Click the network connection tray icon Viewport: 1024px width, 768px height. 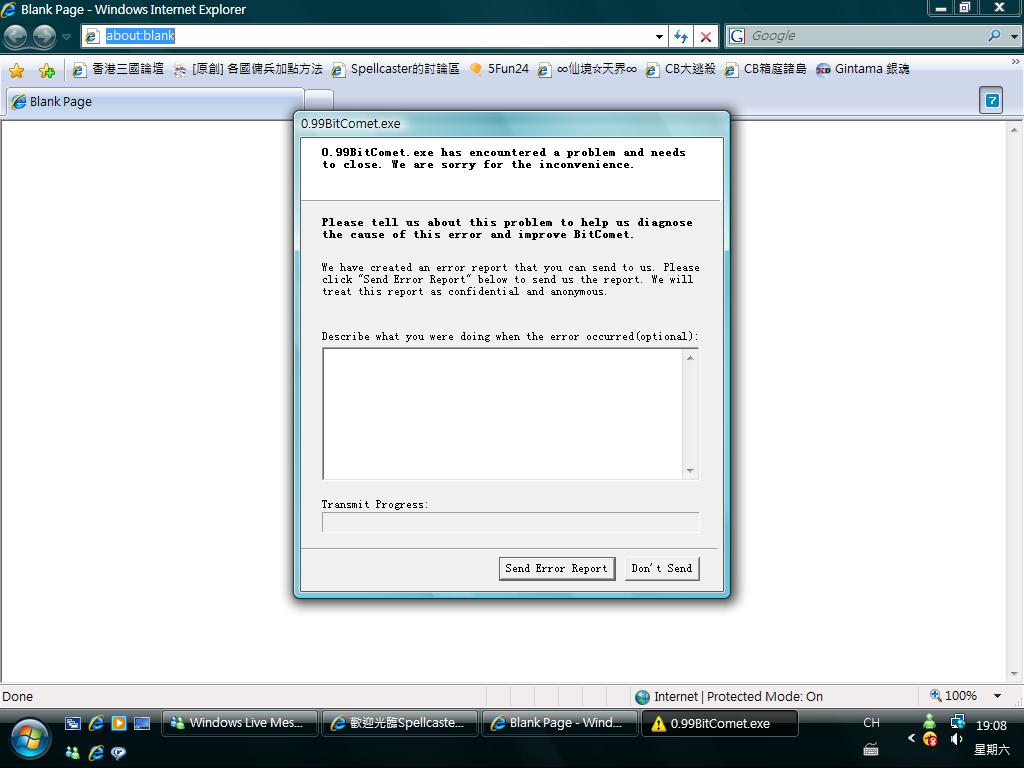point(958,721)
